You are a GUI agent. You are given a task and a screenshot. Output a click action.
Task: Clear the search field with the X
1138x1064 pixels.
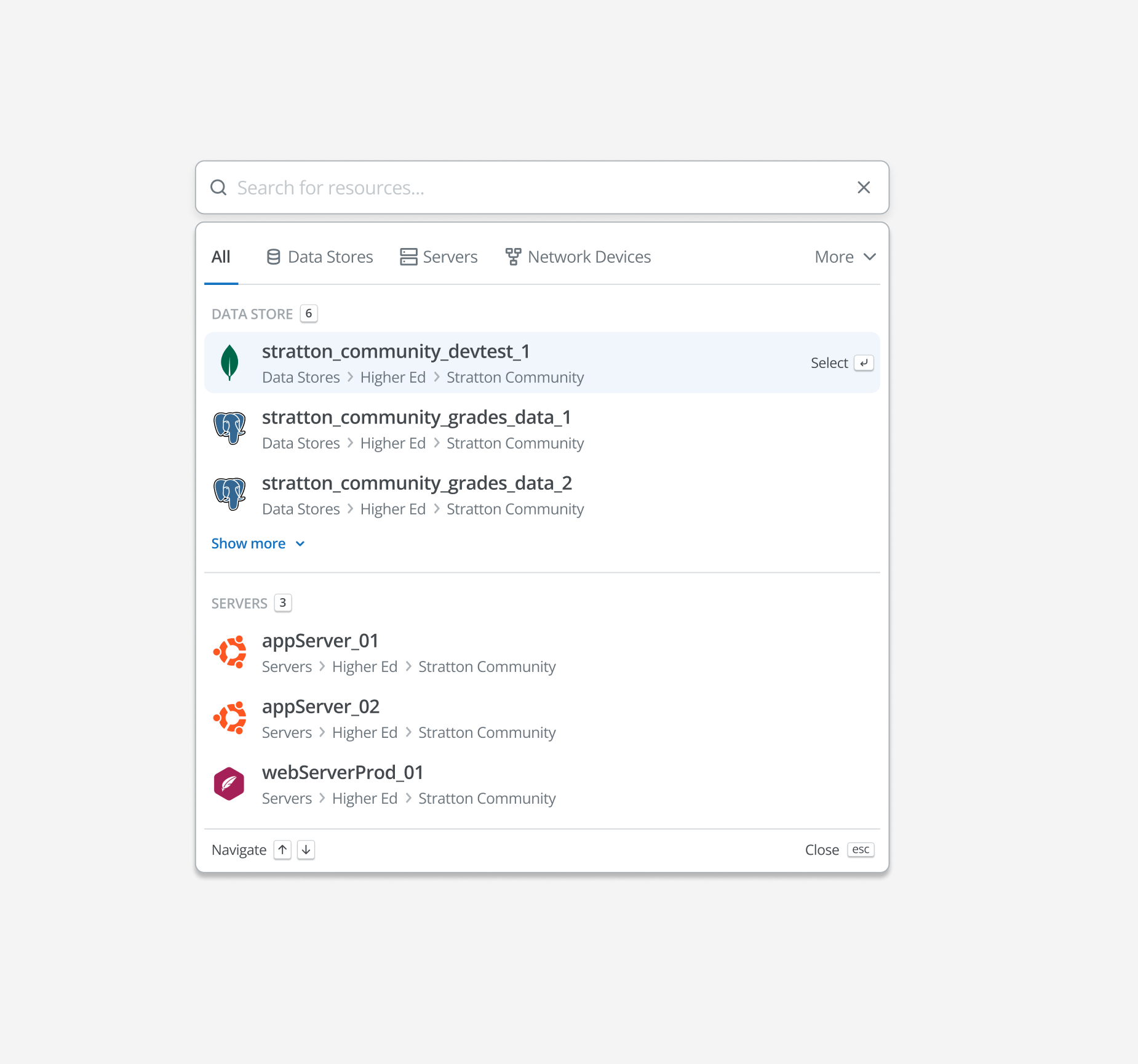(x=864, y=187)
